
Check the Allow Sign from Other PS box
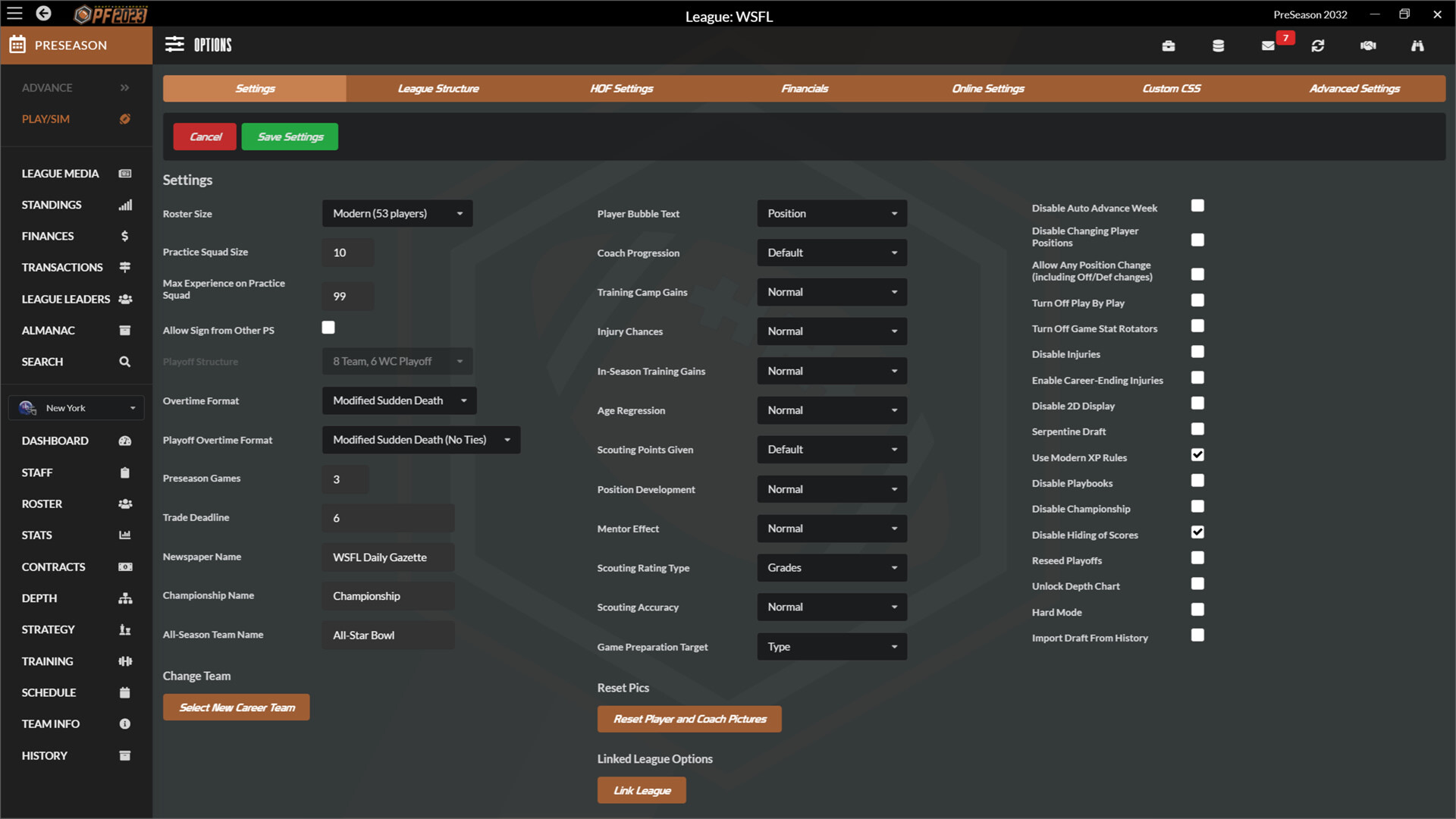[x=328, y=327]
